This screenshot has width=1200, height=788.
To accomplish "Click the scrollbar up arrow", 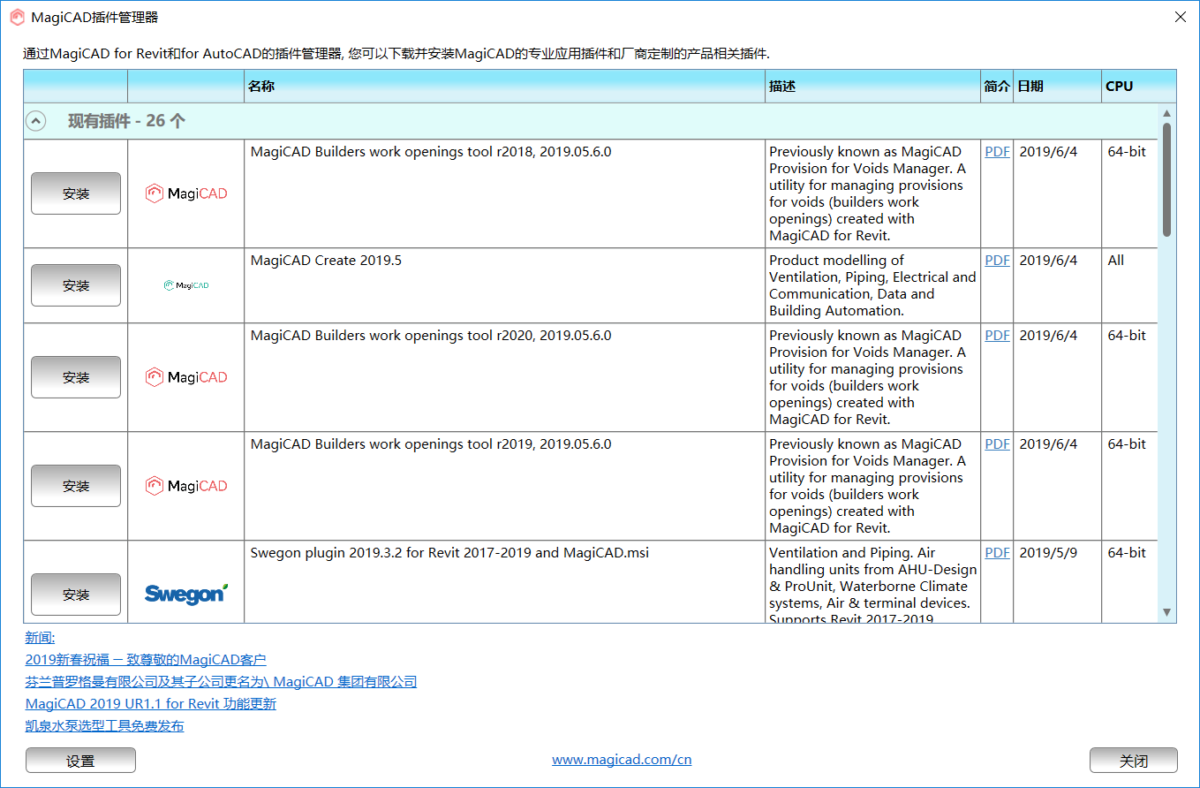I will pos(1167,113).
